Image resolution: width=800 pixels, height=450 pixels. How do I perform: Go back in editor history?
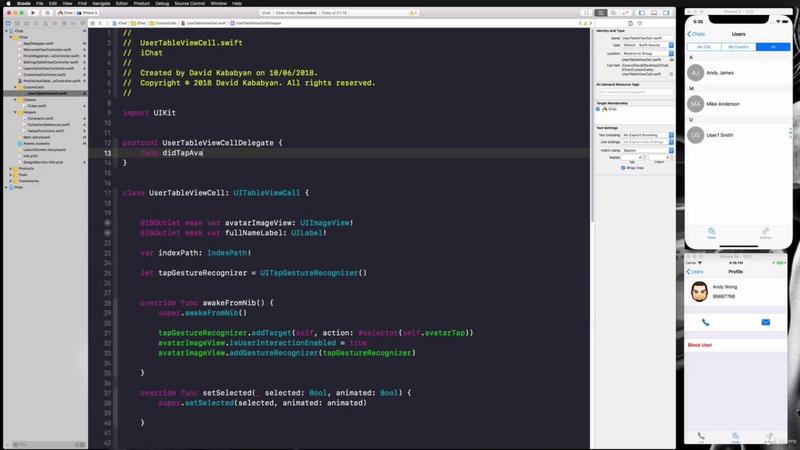click(x=100, y=23)
